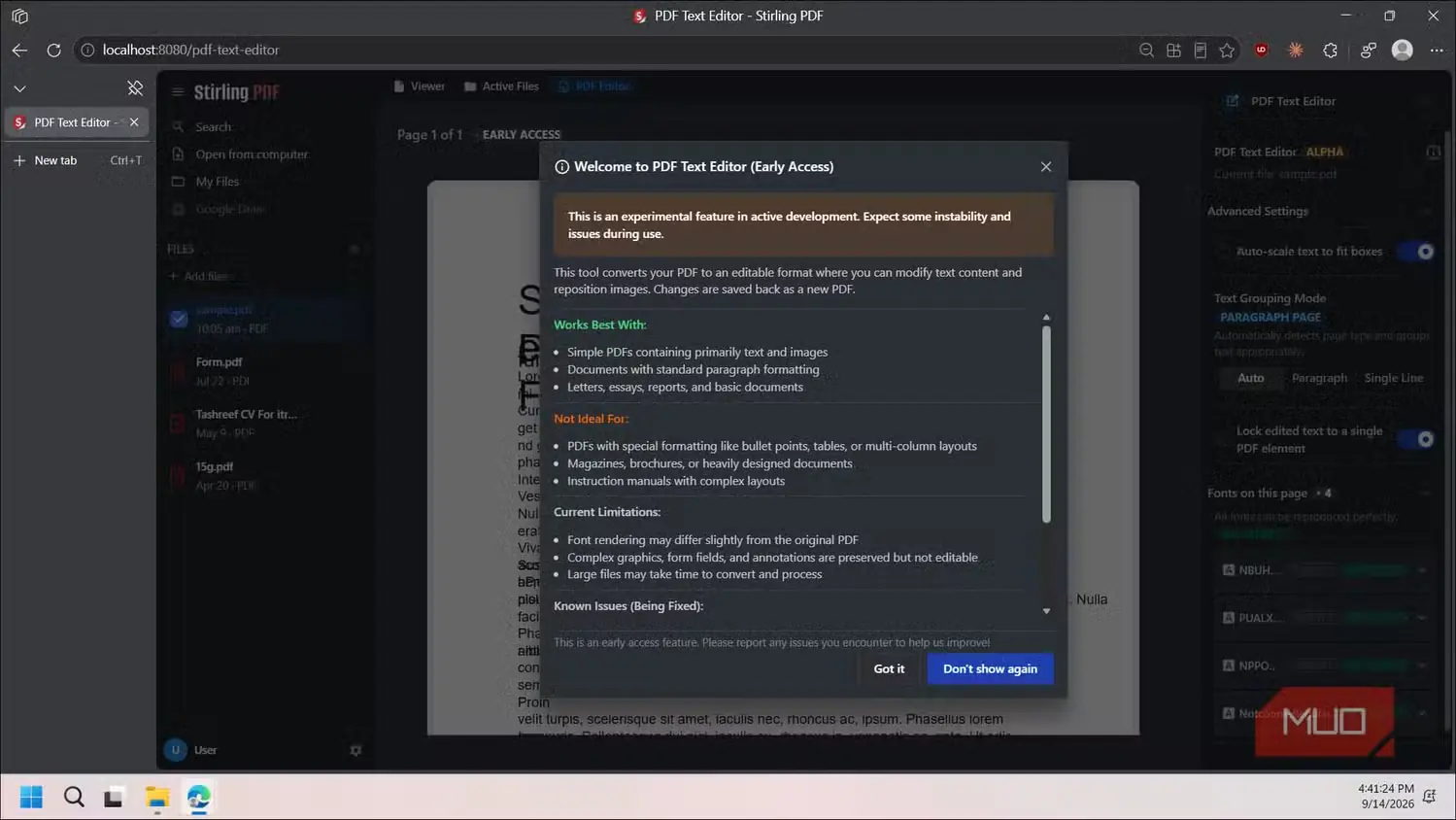Open the browser split screen icon
1456x820 pixels.
[1173, 50]
